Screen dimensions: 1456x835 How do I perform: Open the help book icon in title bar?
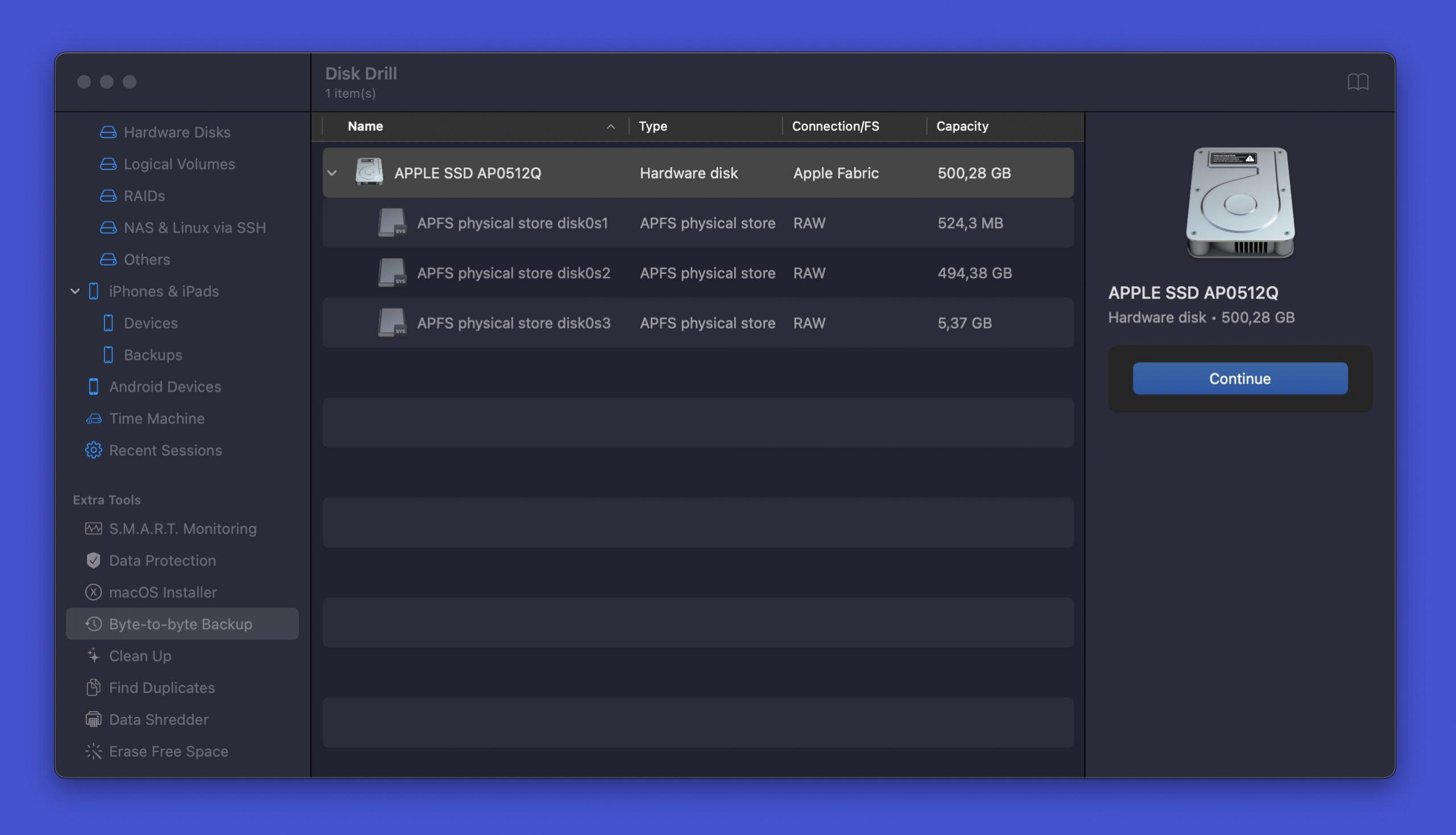pos(1358,82)
